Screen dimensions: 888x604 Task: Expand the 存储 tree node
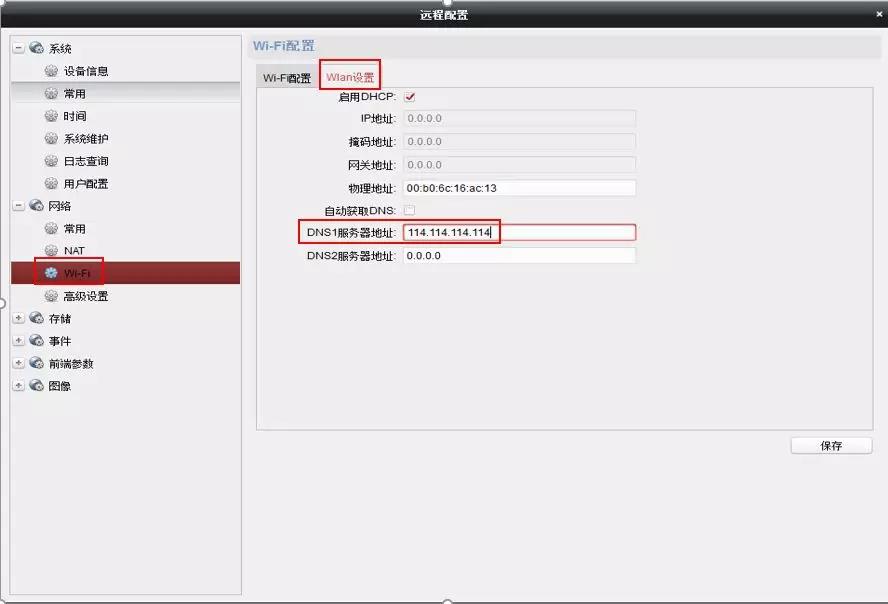(x=18, y=319)
